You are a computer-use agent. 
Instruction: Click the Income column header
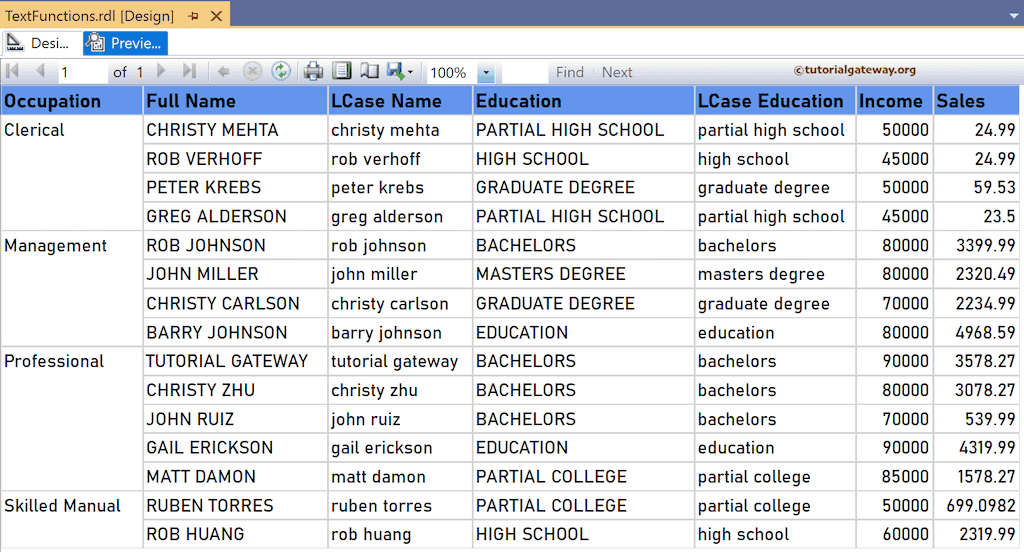895,101
